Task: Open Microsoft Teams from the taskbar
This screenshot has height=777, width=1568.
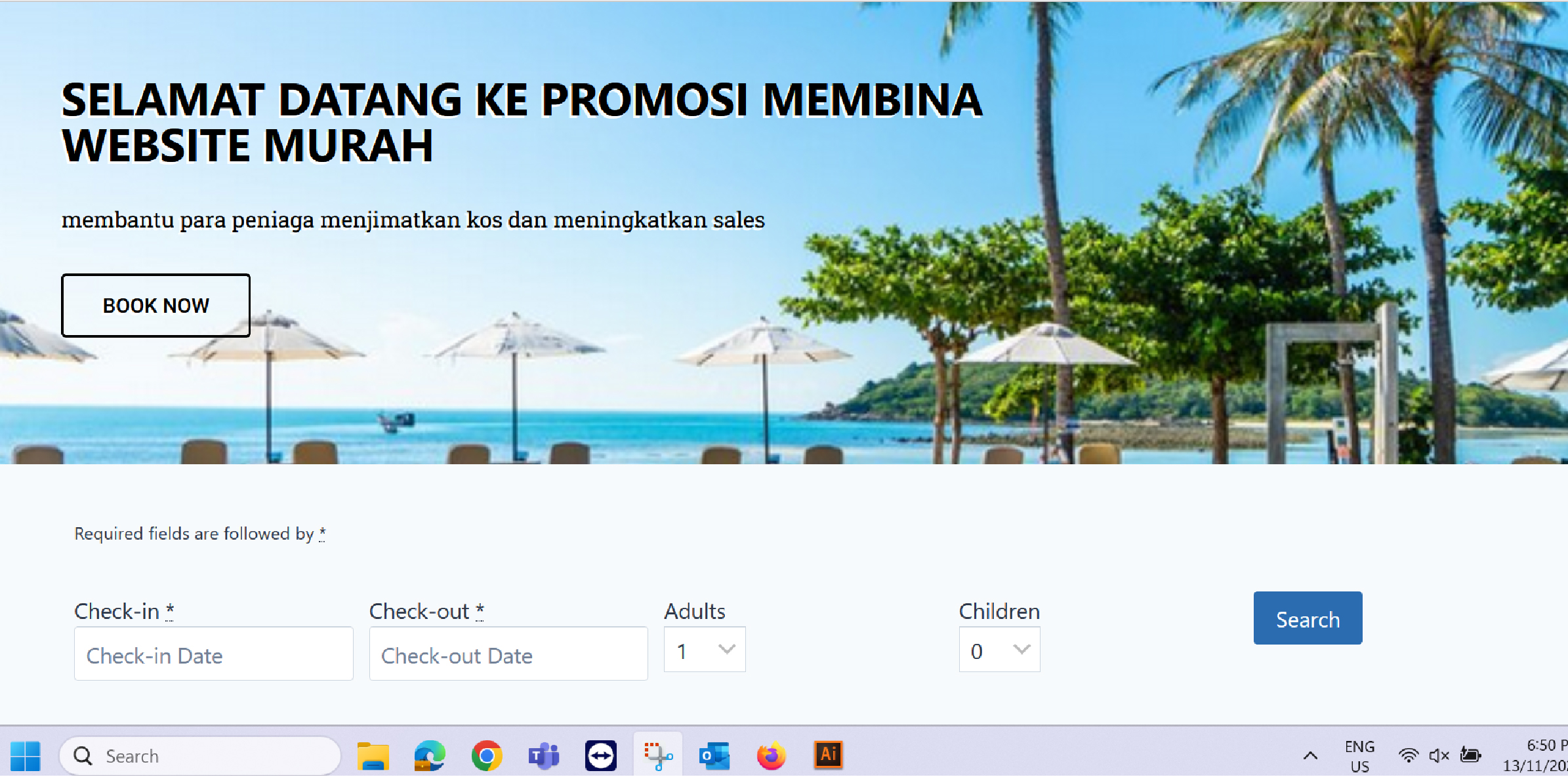Action: (x=544, y=756)
